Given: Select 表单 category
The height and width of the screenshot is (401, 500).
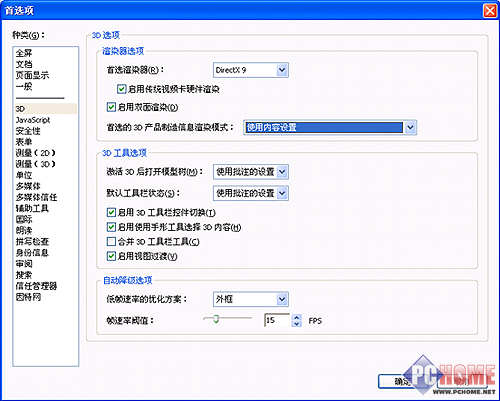Looking at the screenshot, I should point(24,142).
